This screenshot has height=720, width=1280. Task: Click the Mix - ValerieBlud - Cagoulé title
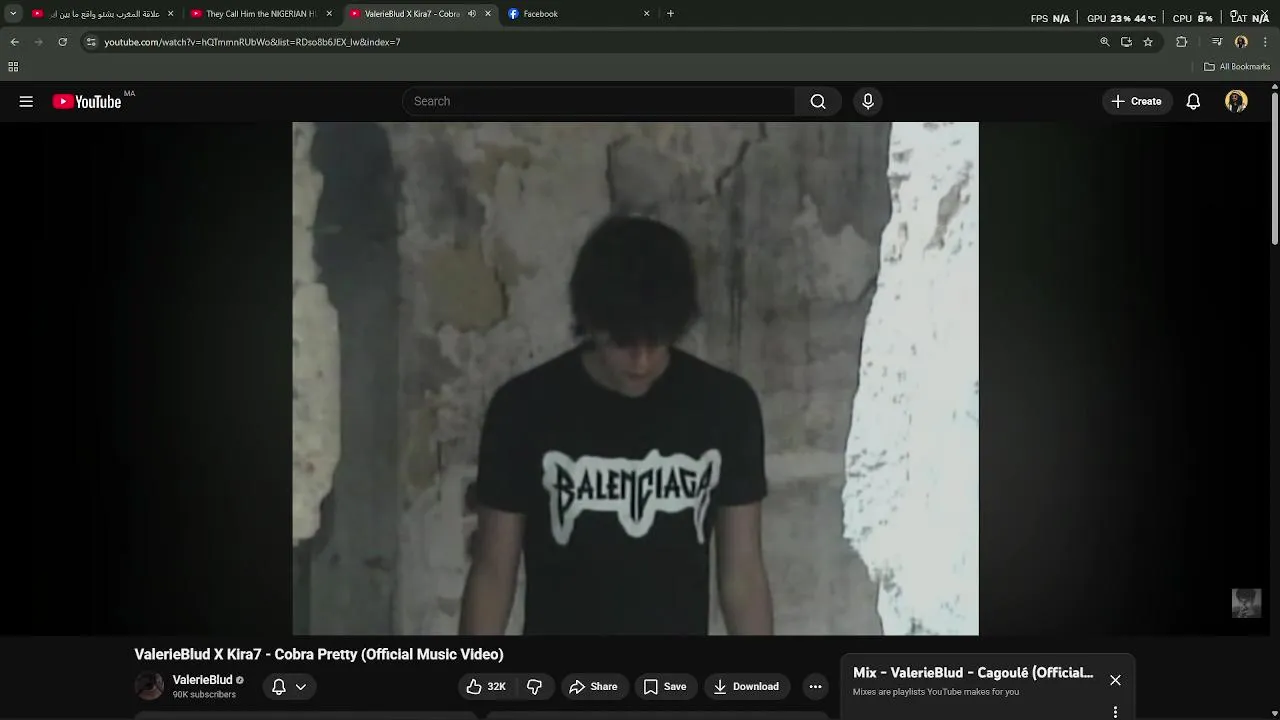click(x=973, y=673)
